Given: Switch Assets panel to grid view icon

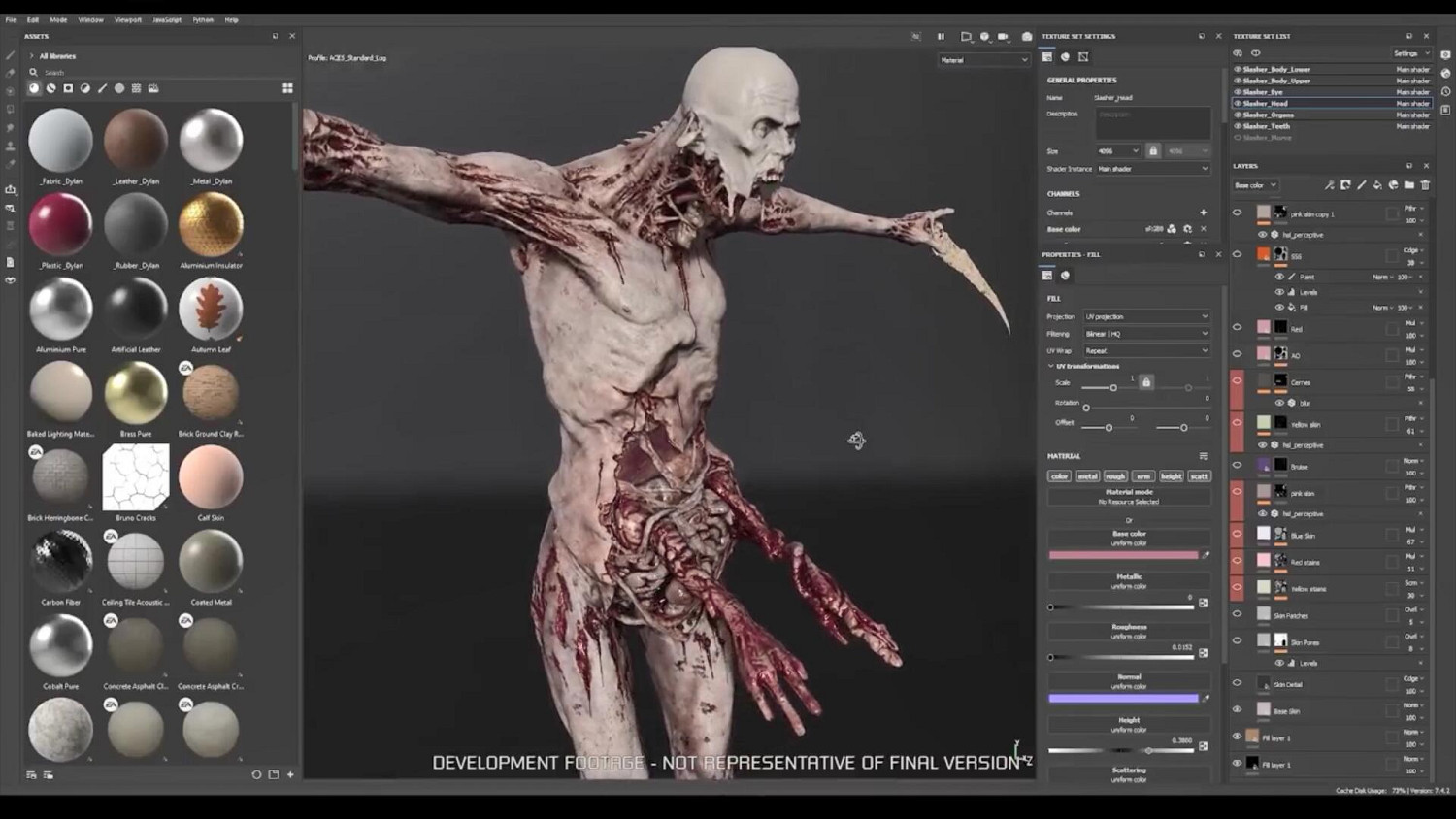Looking at the screenshot, I should coord(287,88).
